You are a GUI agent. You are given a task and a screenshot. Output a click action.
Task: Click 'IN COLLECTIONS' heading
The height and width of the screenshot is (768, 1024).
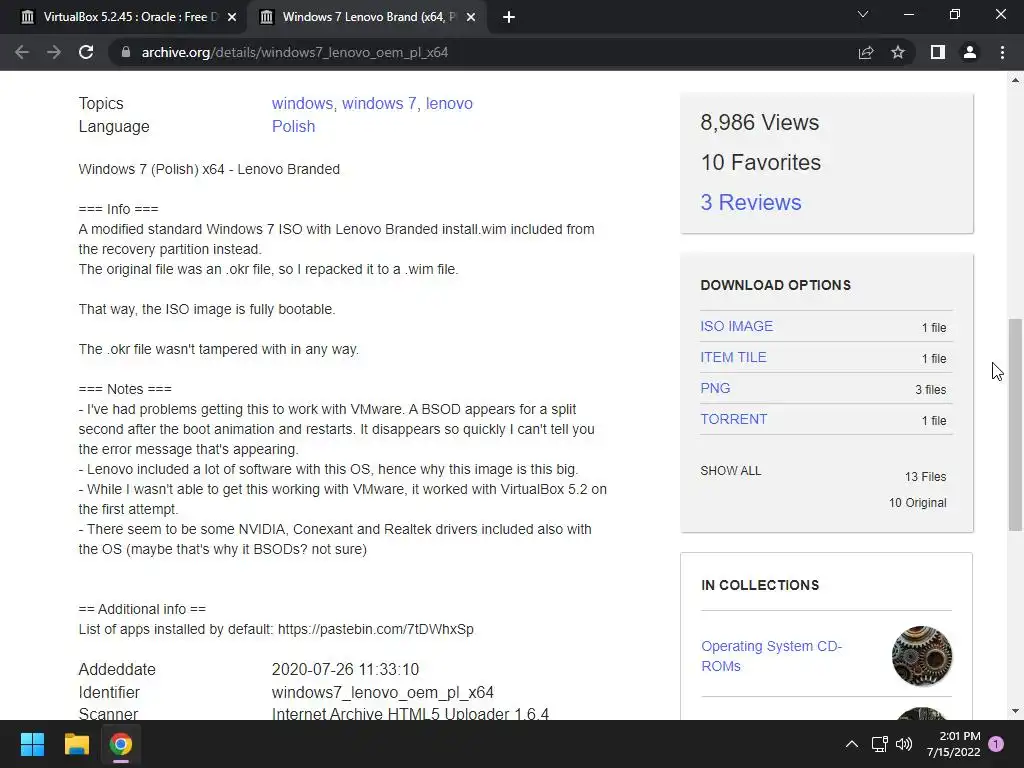[760, 585]
